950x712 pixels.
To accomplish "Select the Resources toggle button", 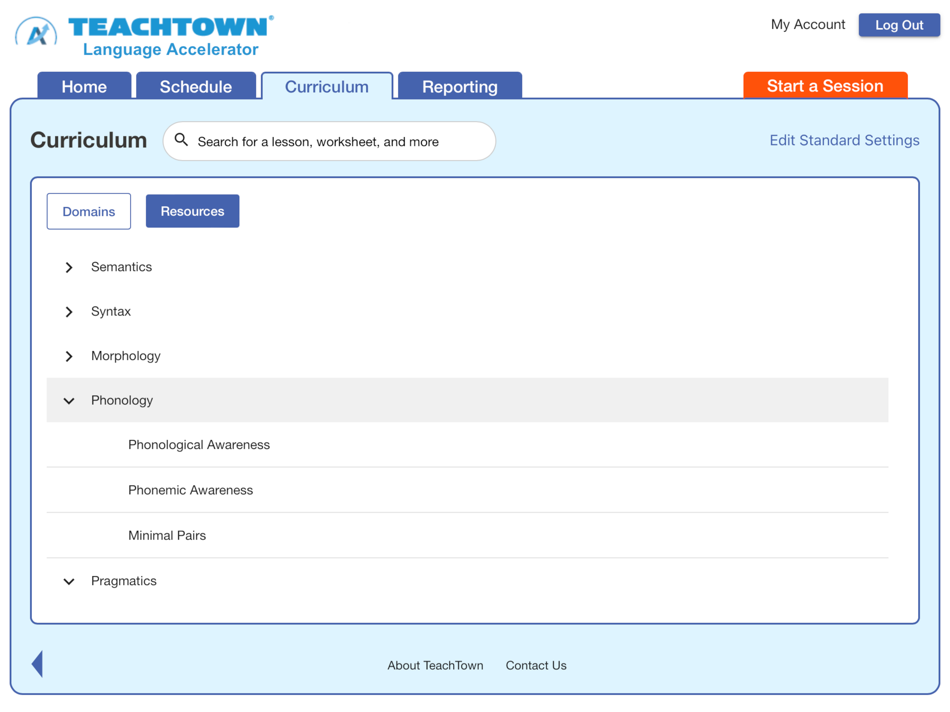I will pos(192,211).
